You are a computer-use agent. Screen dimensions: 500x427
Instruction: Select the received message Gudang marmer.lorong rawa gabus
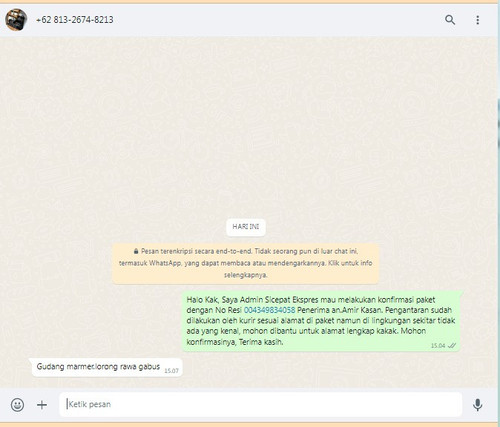click(x=107, y=367)
